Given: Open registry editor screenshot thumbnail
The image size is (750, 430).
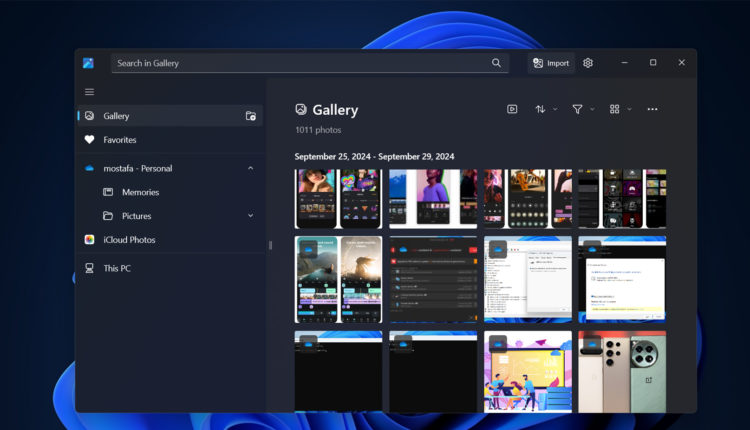Looking at the screenshot, I should [x=528, y=280].
